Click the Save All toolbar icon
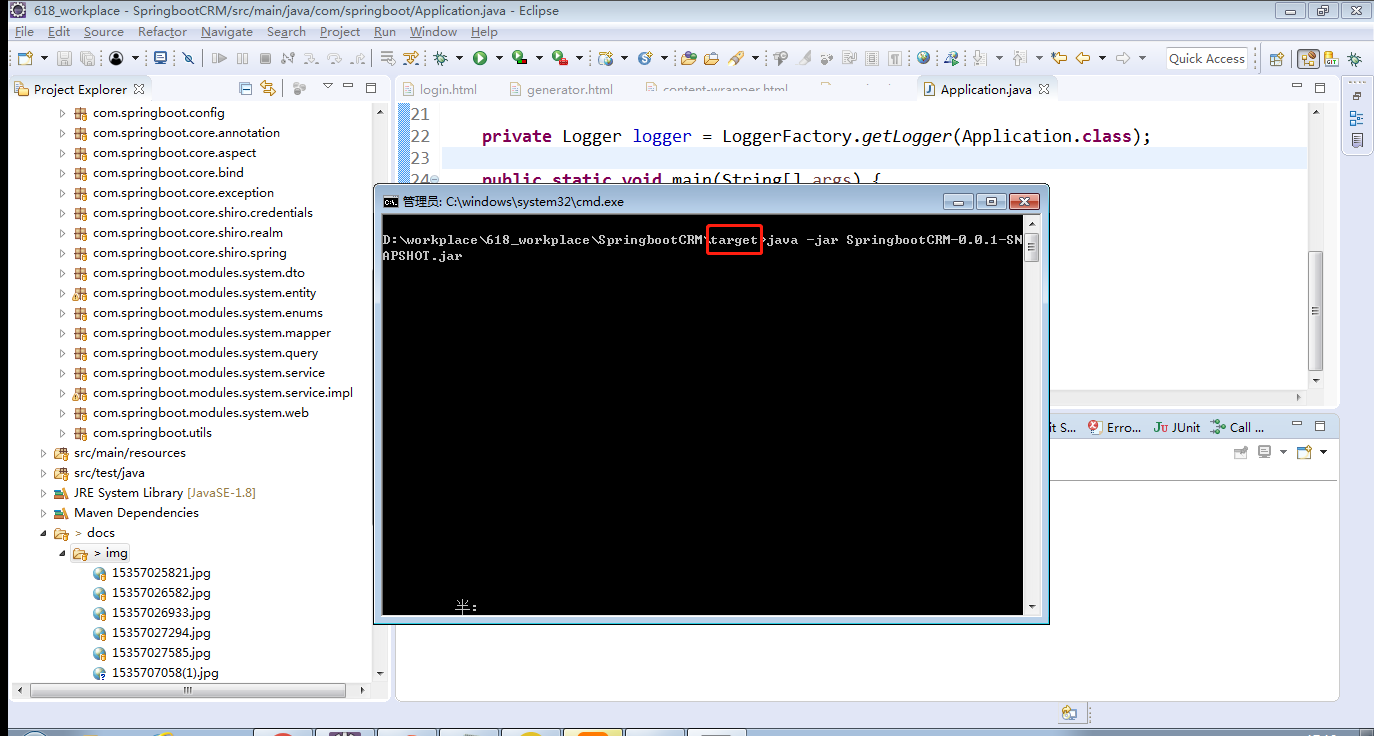This screenshot has height=736, width=1374. [x=88, y=58]
